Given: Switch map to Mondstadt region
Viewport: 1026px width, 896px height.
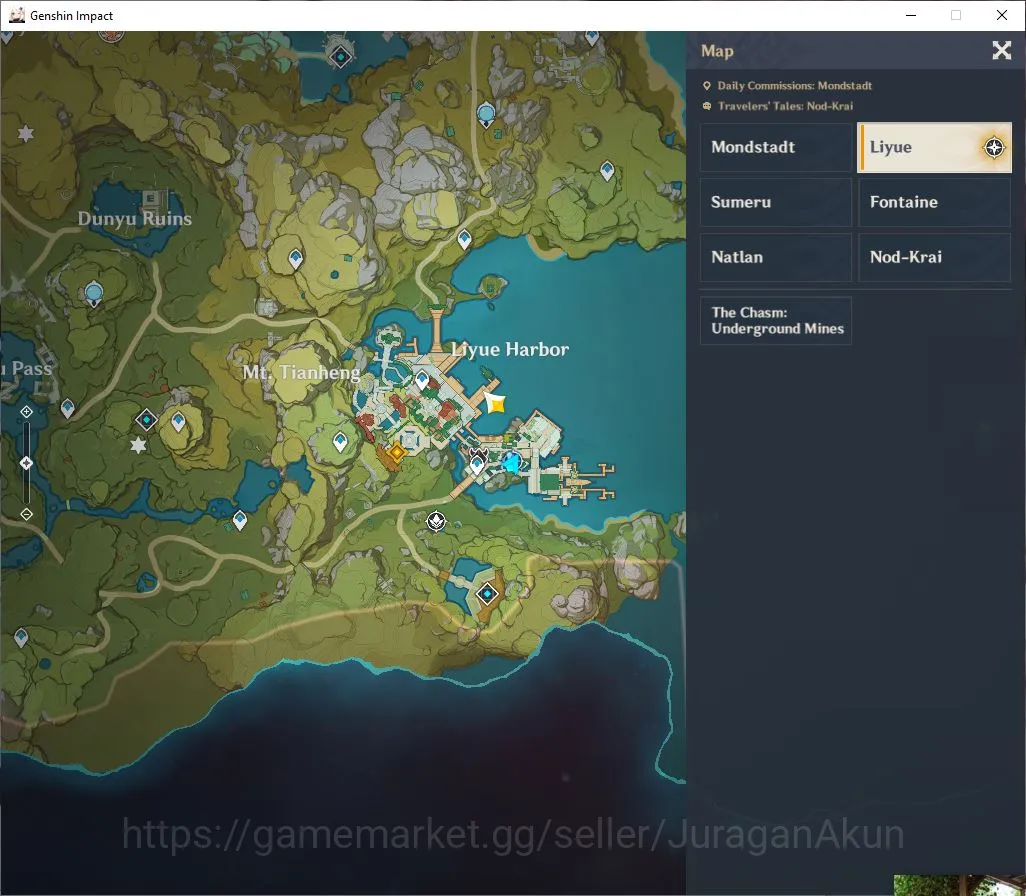Looking at the screenshot, I should pyautogui.click(x=776, y=147).
